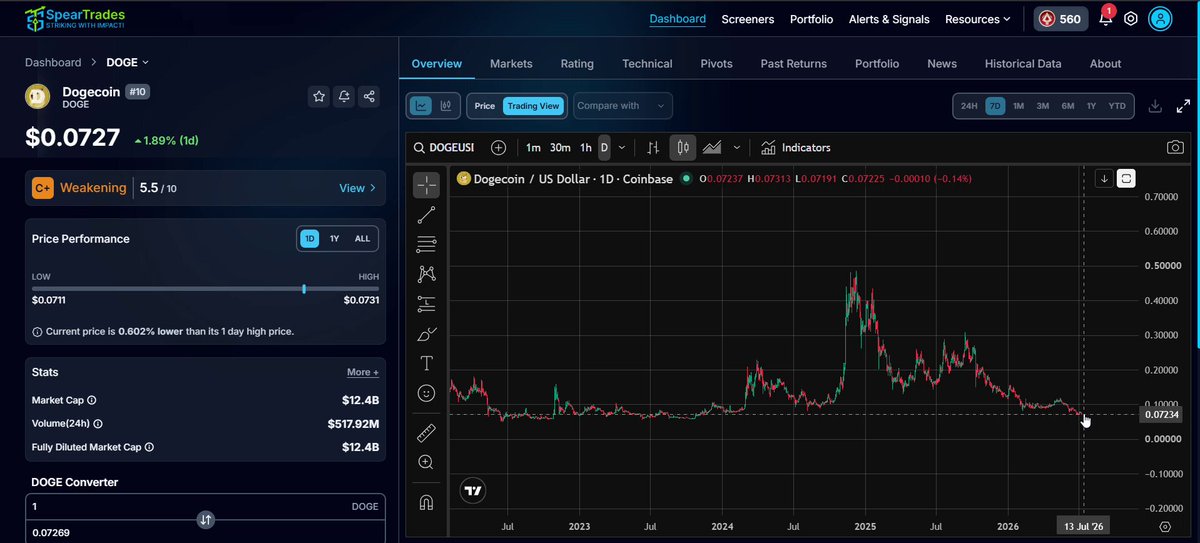The height and width of the screenshot is (543, 1200).
Task: Activate the chart zoom-in tool
Action: [x=427, y=462]
